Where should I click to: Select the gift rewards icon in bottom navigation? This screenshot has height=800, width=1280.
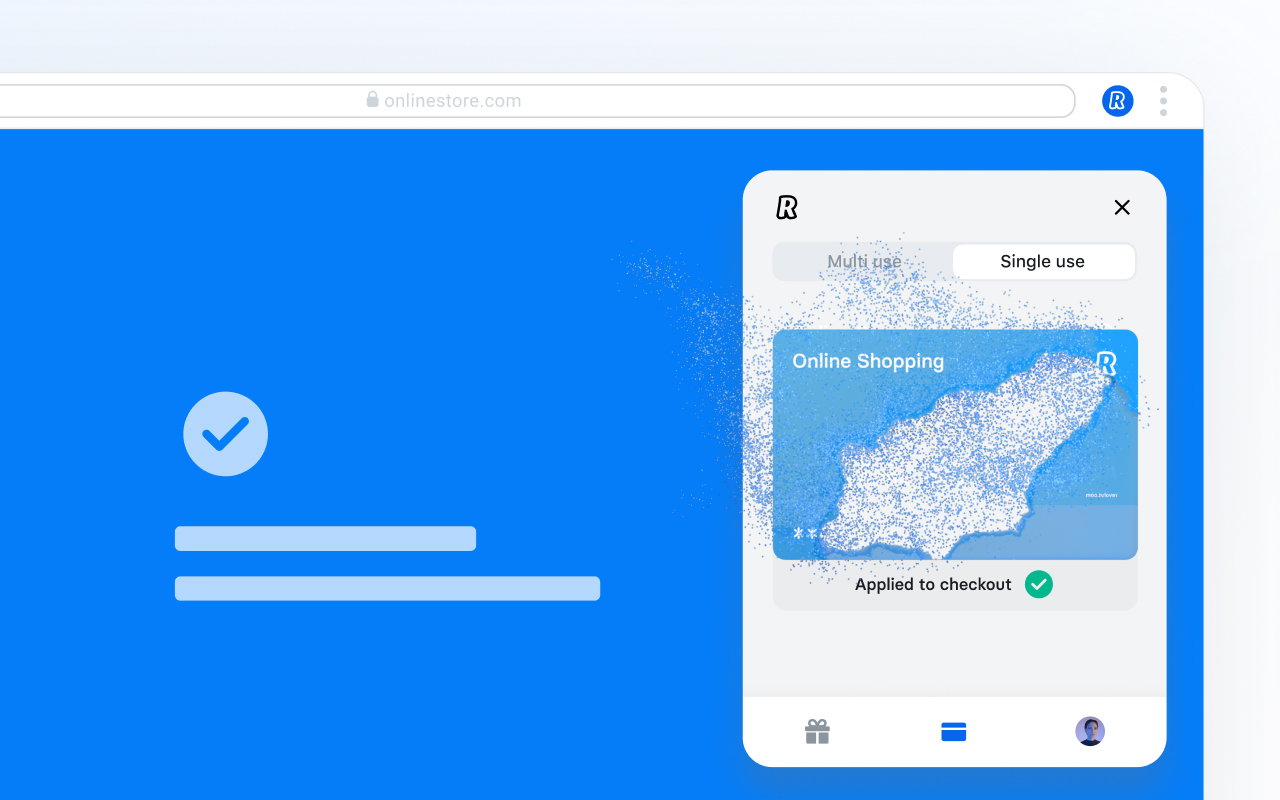point(817,731)
